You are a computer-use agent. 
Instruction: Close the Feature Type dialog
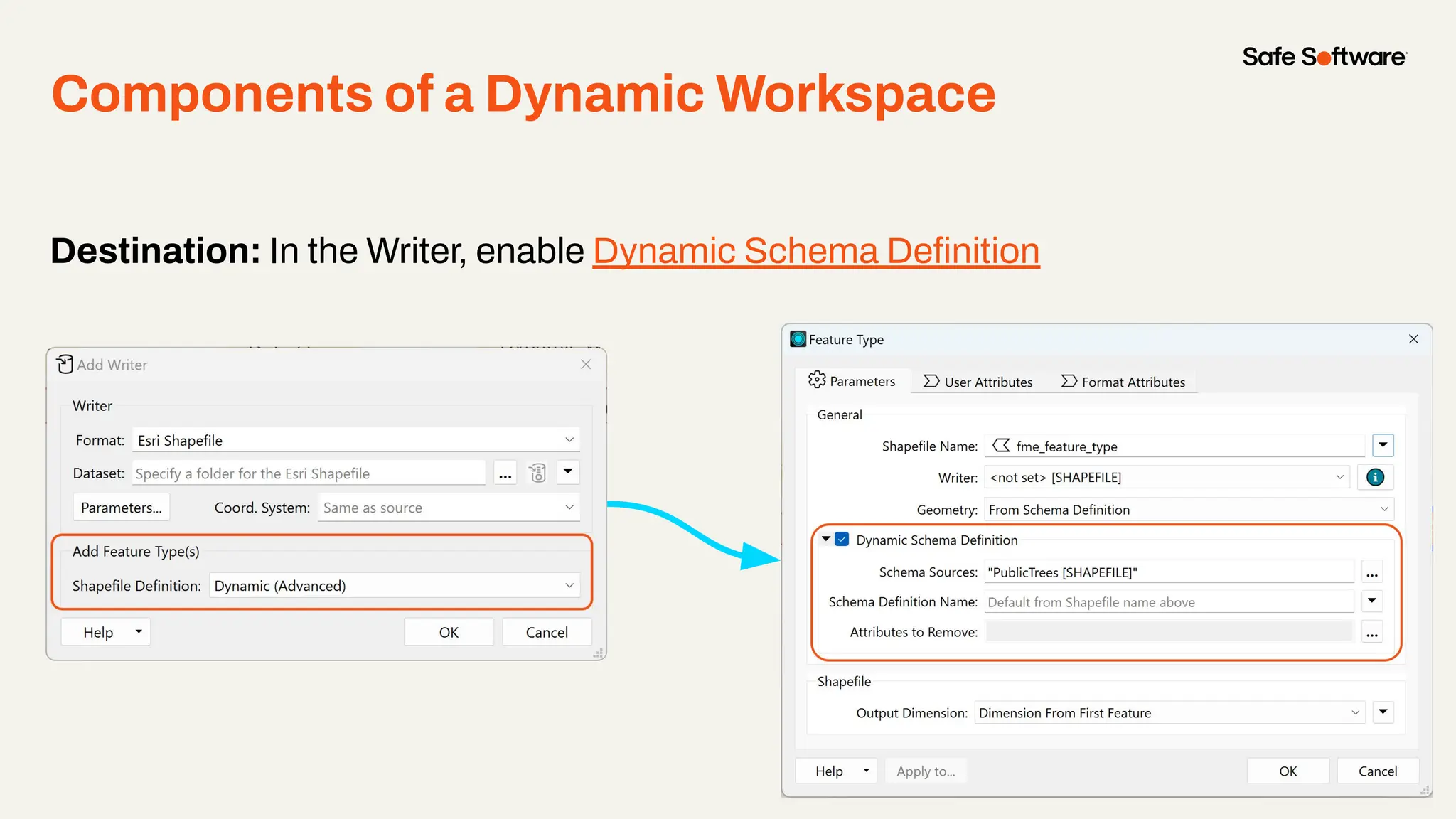tap(1413, 339)
